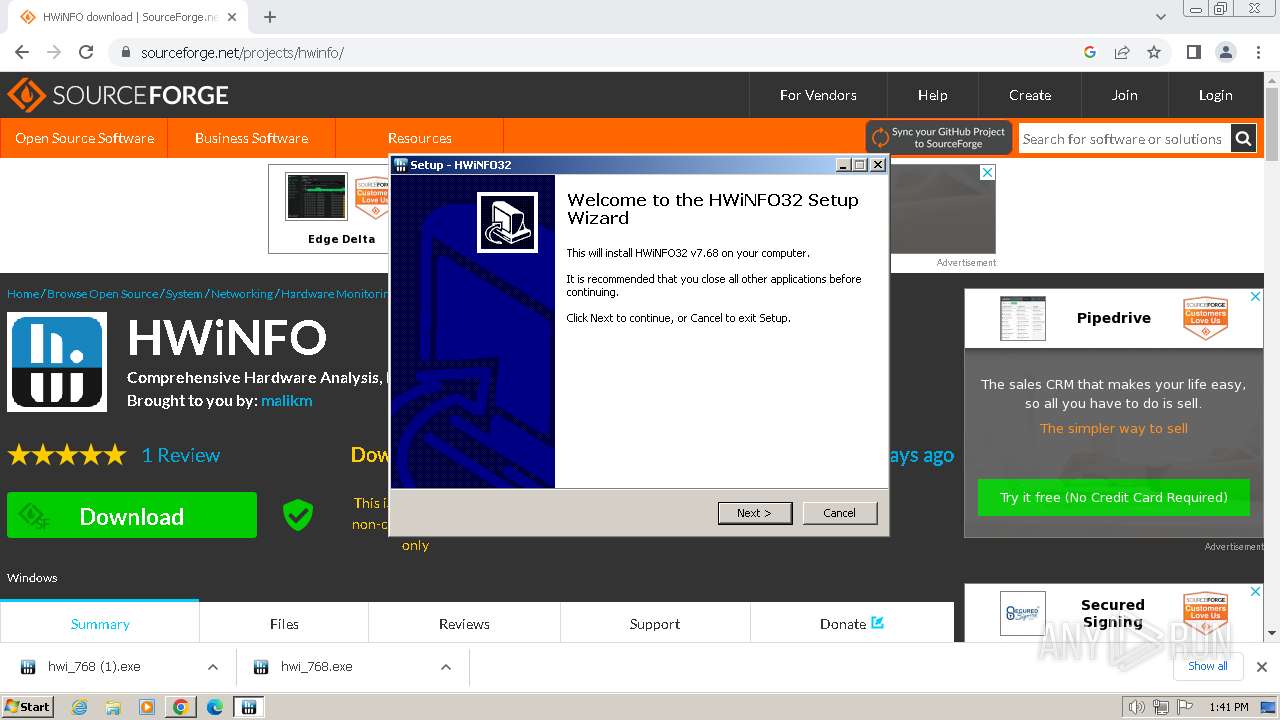Open a new Chrome tab

[x=270, y=17]
